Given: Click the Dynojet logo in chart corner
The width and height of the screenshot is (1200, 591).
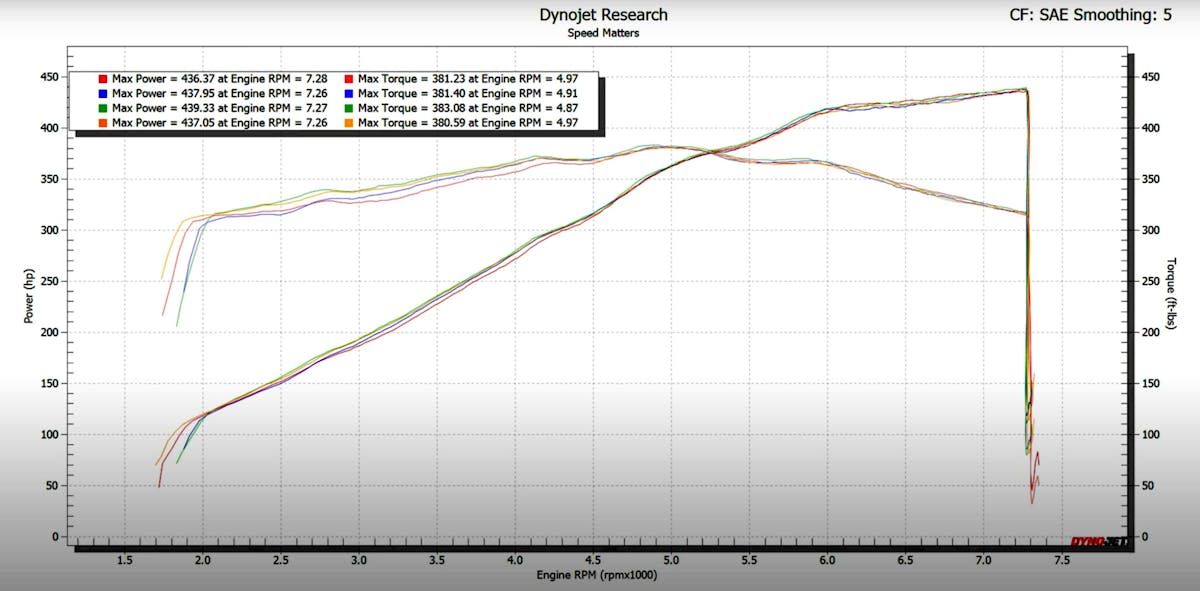Looking at the screenshot, I should (x=1095, y=540).
